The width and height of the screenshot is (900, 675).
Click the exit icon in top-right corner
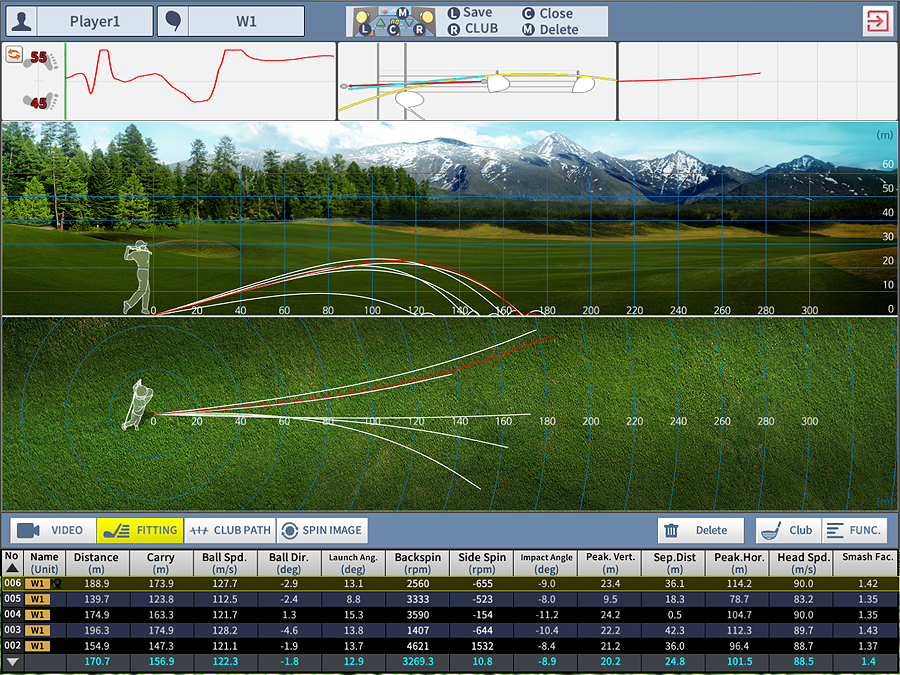tap(876, 21)
